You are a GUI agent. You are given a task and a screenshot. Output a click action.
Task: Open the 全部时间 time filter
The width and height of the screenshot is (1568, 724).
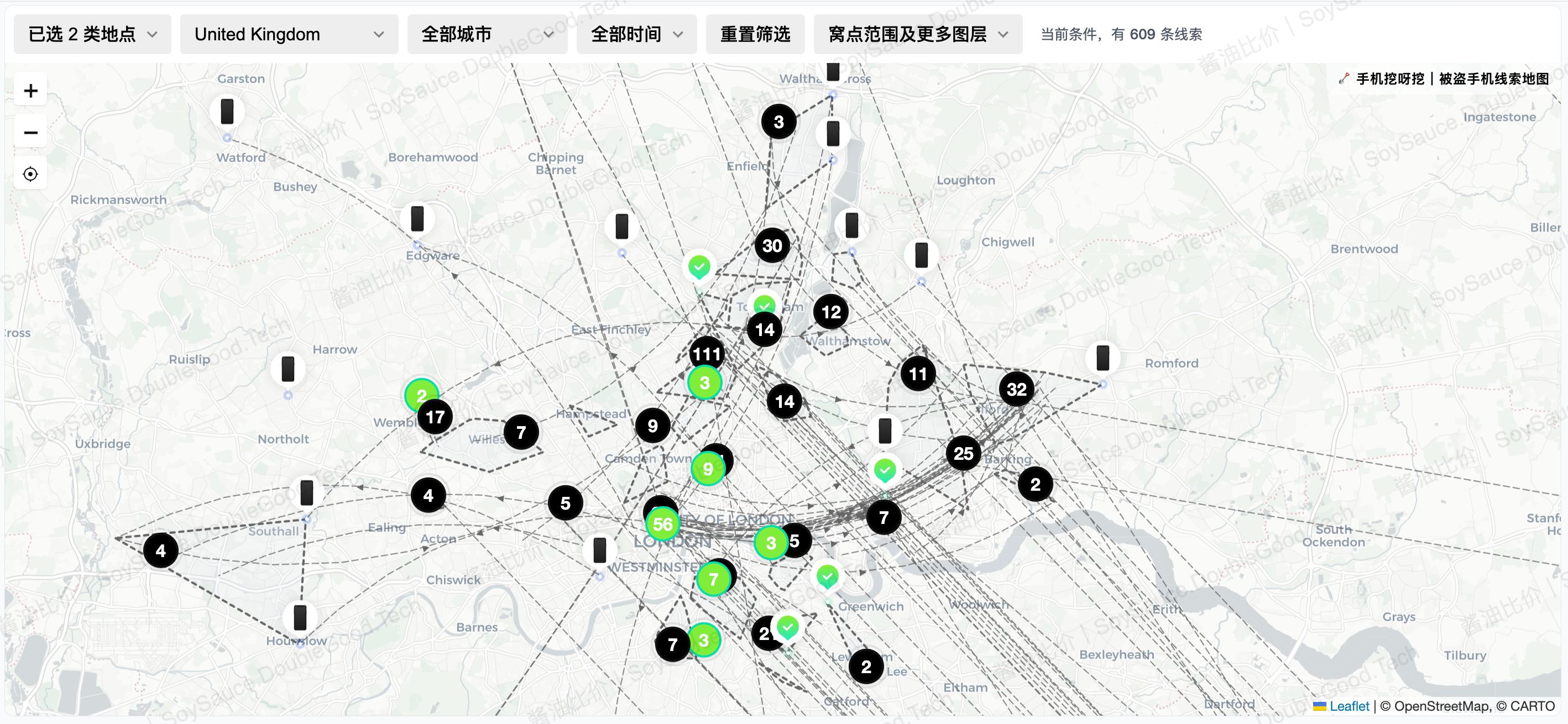[x=636, y=35]
